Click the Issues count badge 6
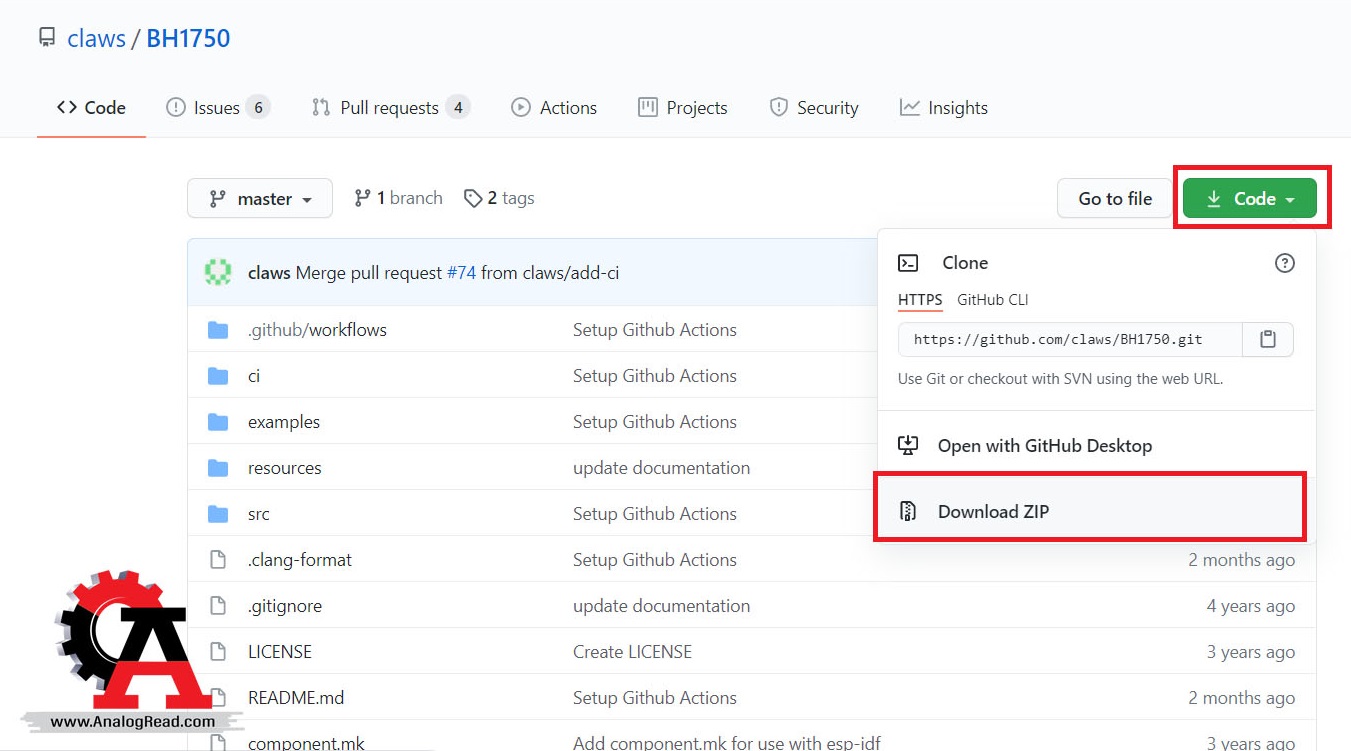Viewport: 1351px width, 751px height. tap(258, 108)
